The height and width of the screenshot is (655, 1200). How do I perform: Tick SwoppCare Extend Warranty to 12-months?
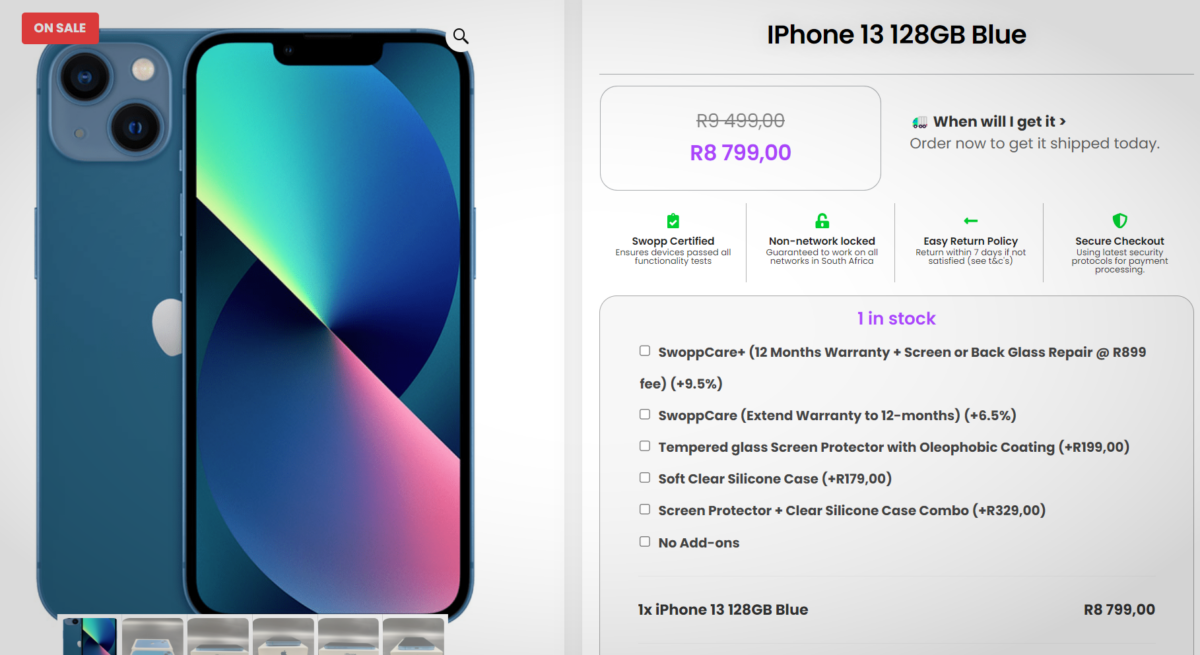tap(645, 414)
